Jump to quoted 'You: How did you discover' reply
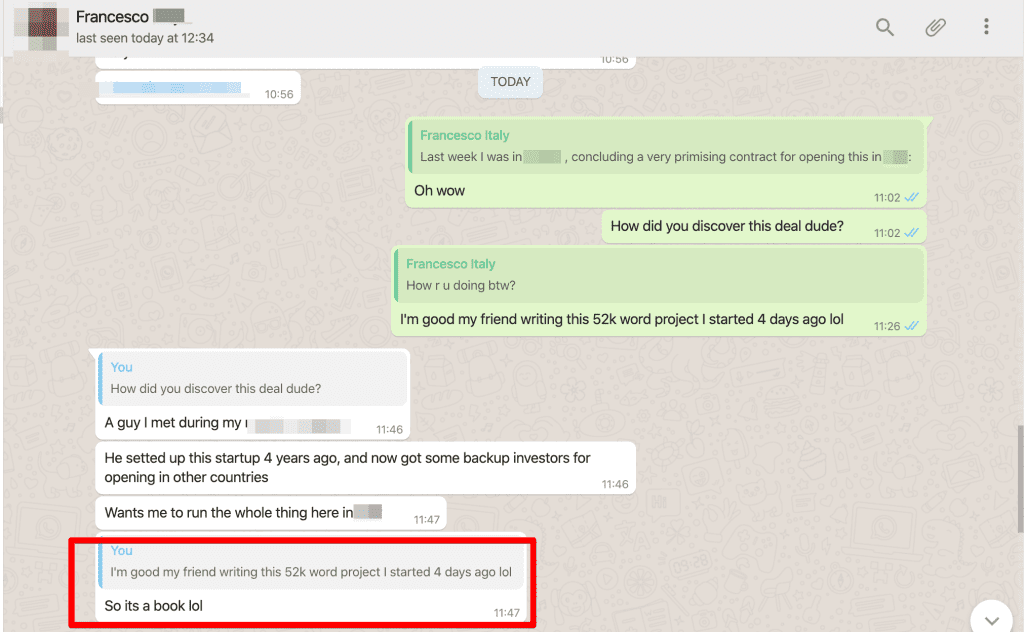Screen dimensions: 1024x632 coord(253,379)
